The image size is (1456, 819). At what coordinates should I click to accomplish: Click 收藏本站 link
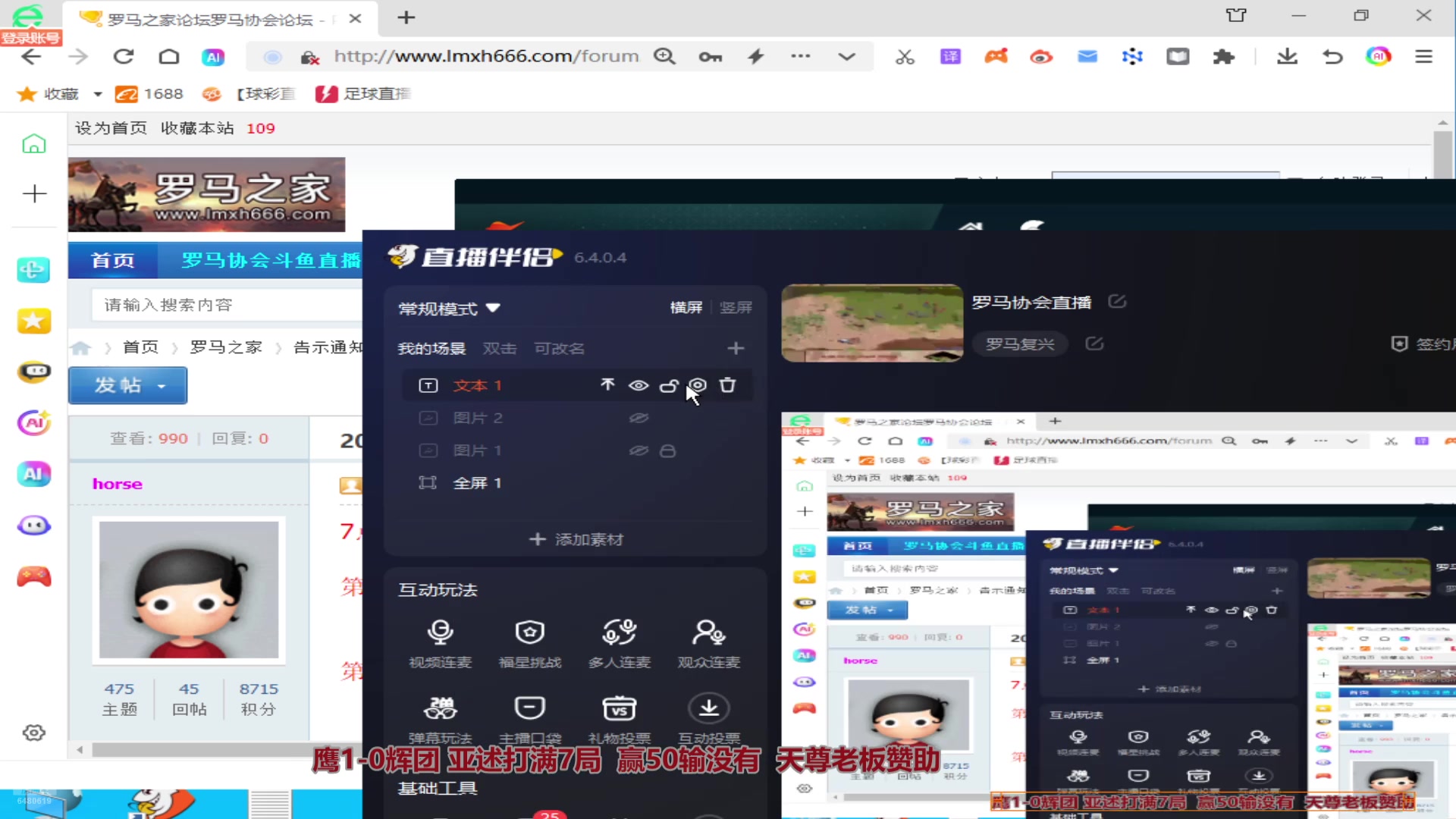[x=197, y=128]
